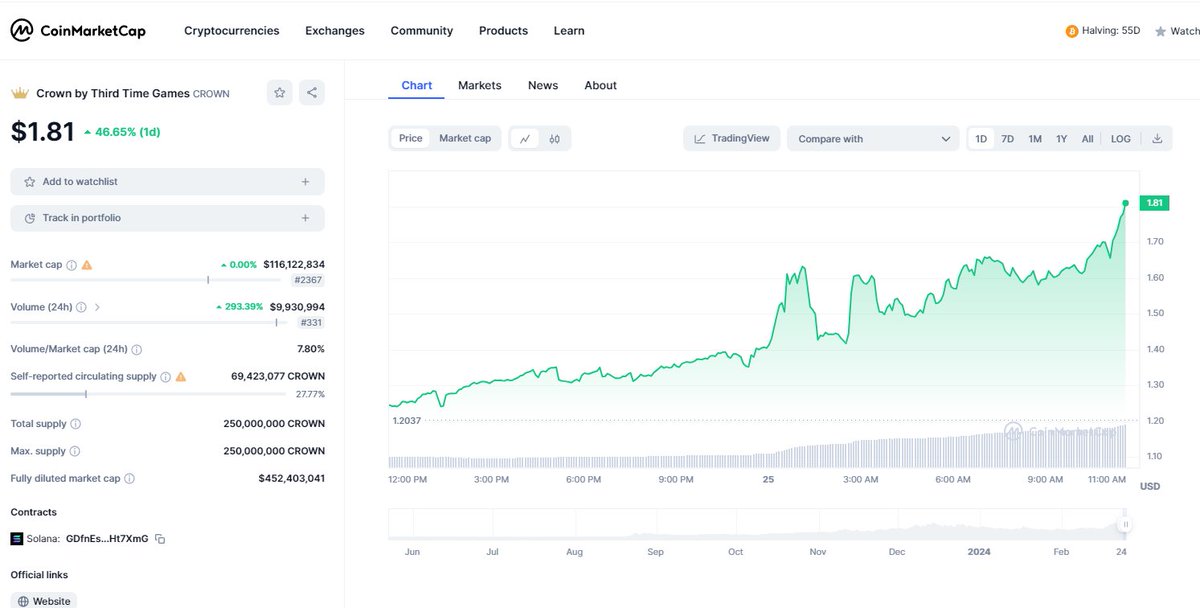Select the candlestick chart view icon
1200x608 pixels.
pyautogui.click(x=554, y=139)
